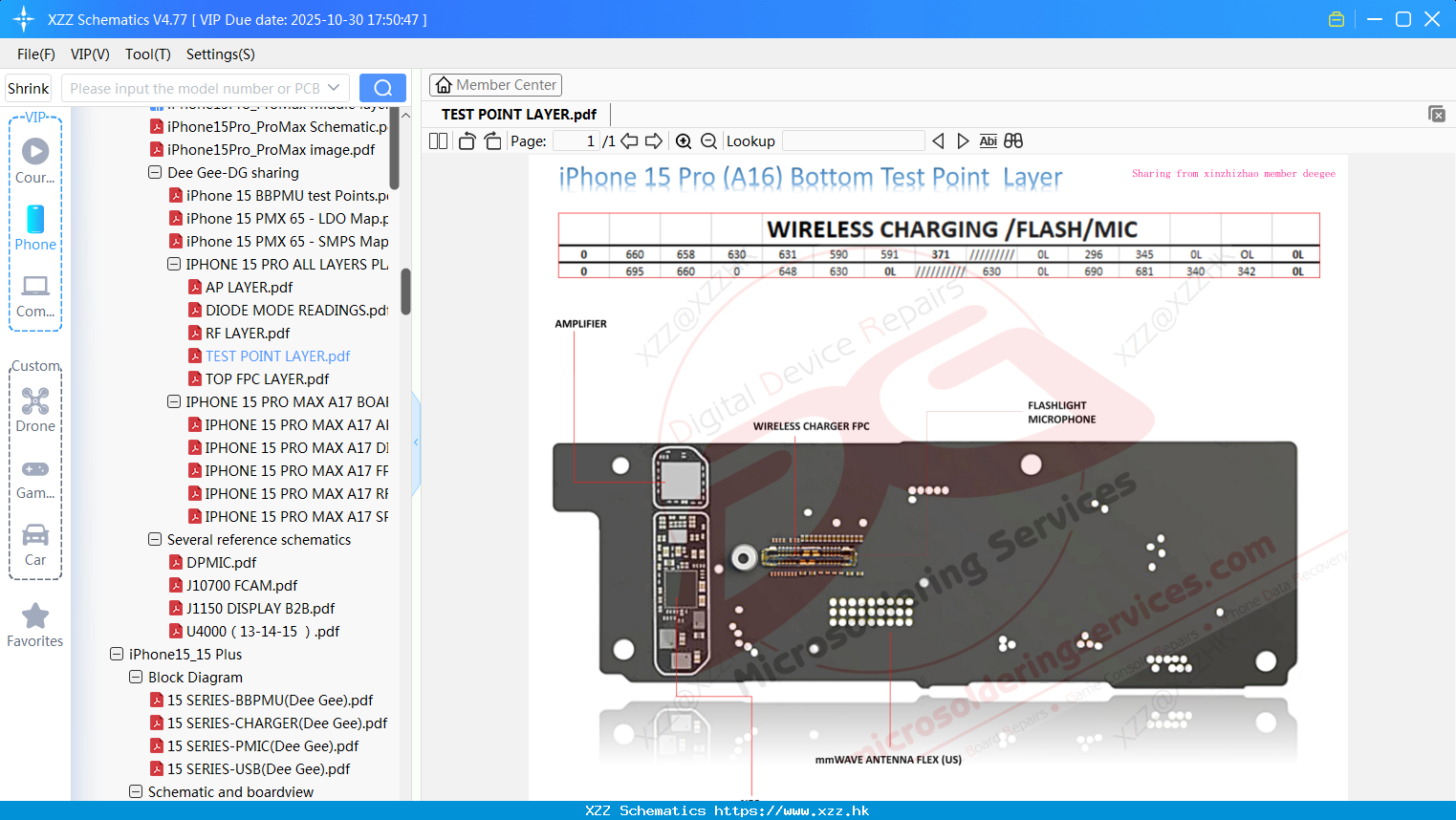Open J10700 FCAM.pdf file

(x=242, y=586)
